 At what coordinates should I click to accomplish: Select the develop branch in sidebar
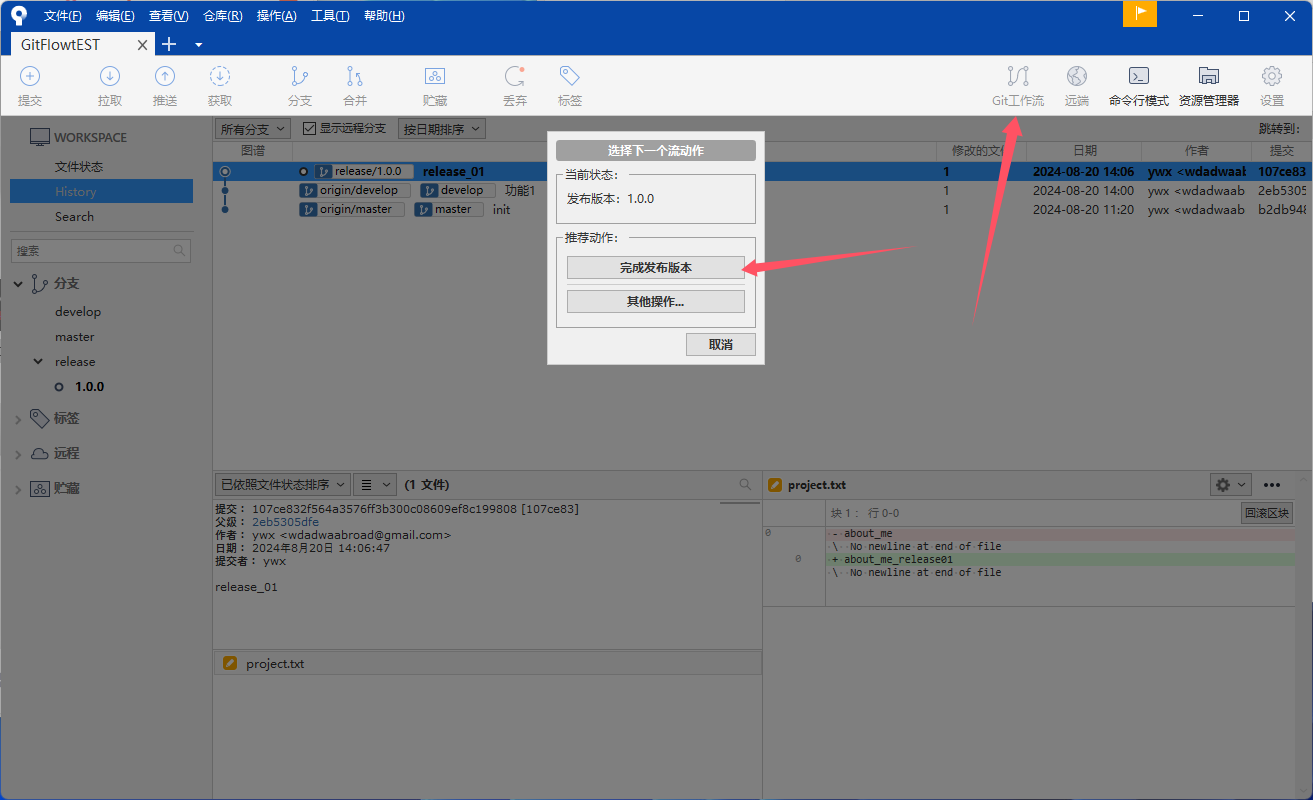click(x=78, y=312)
